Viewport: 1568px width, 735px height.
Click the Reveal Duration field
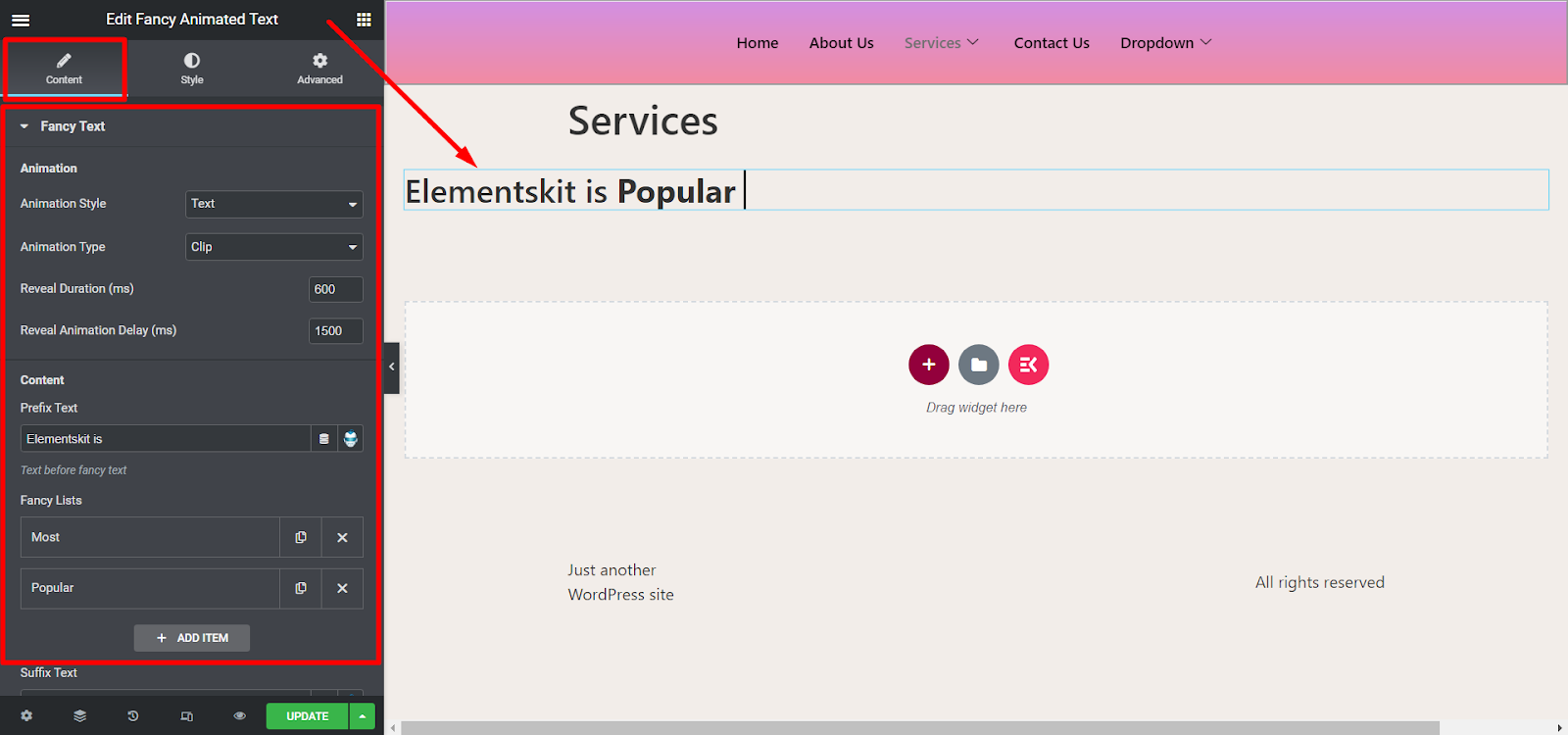coord(336,289)
